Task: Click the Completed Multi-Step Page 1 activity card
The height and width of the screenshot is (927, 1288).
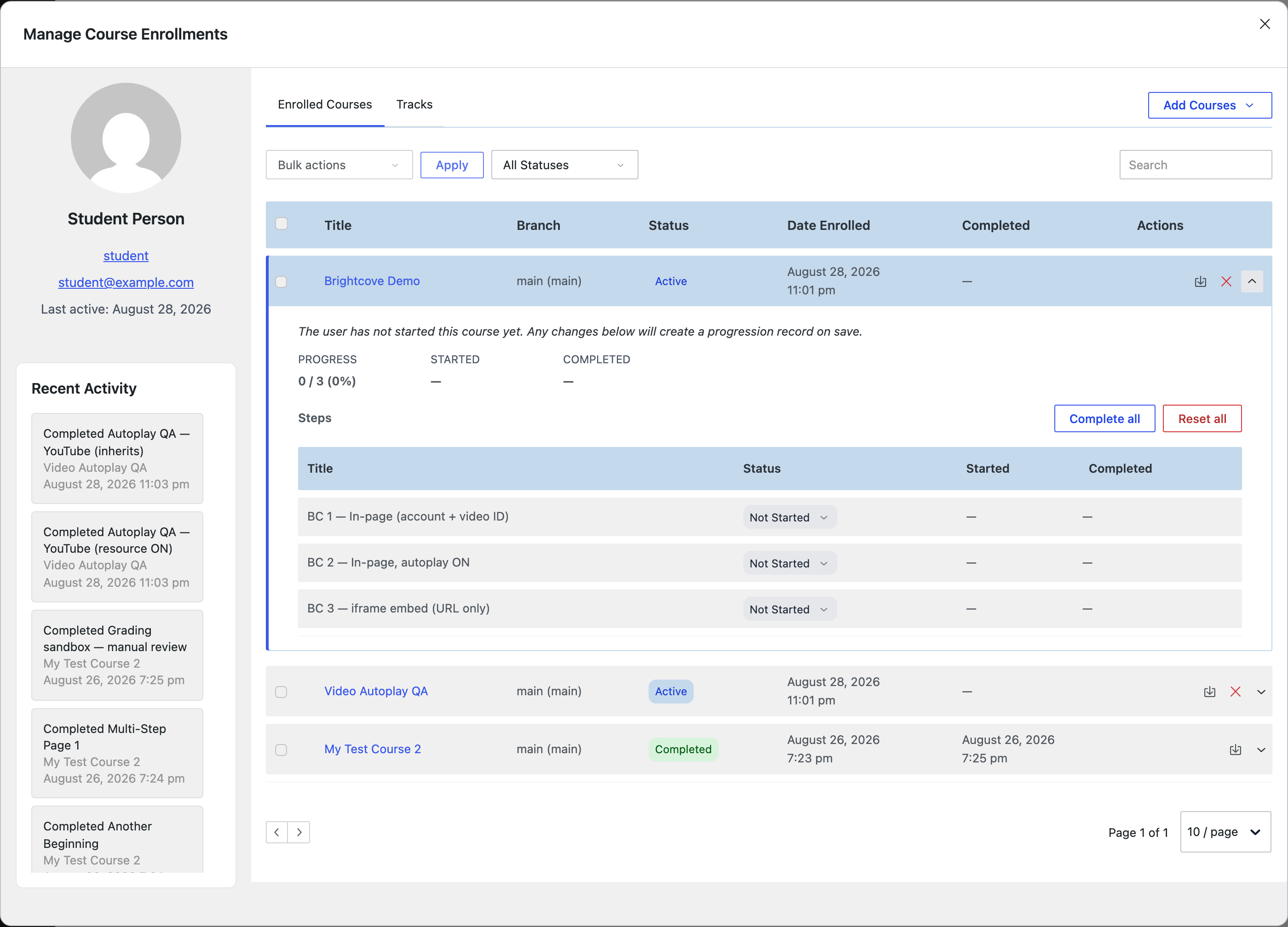Action: (117, 753)
